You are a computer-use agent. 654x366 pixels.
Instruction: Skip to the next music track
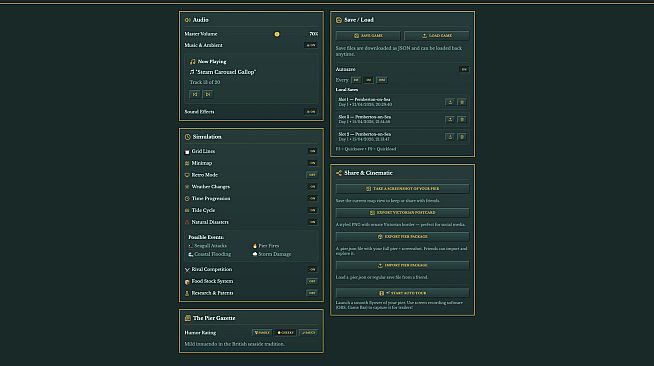208,94
